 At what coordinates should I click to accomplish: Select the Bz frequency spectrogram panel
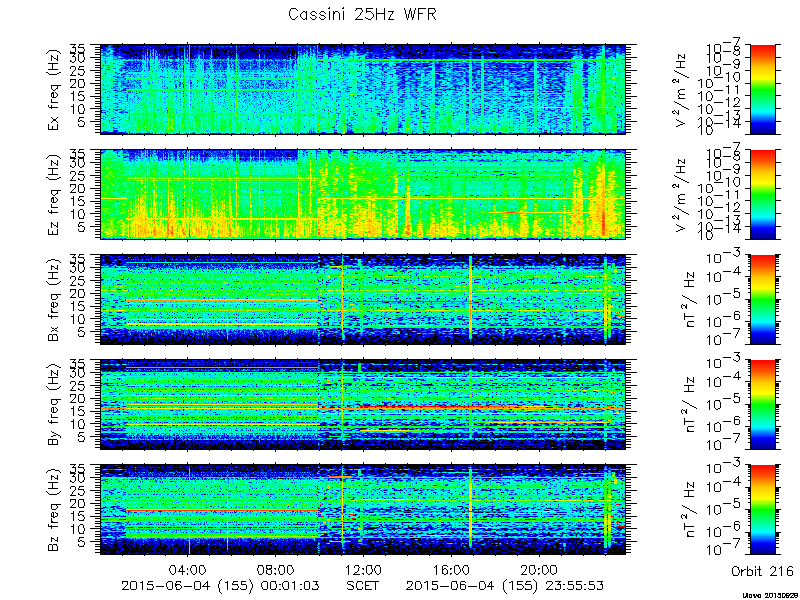pyautogui.click(x=363, y=510)
